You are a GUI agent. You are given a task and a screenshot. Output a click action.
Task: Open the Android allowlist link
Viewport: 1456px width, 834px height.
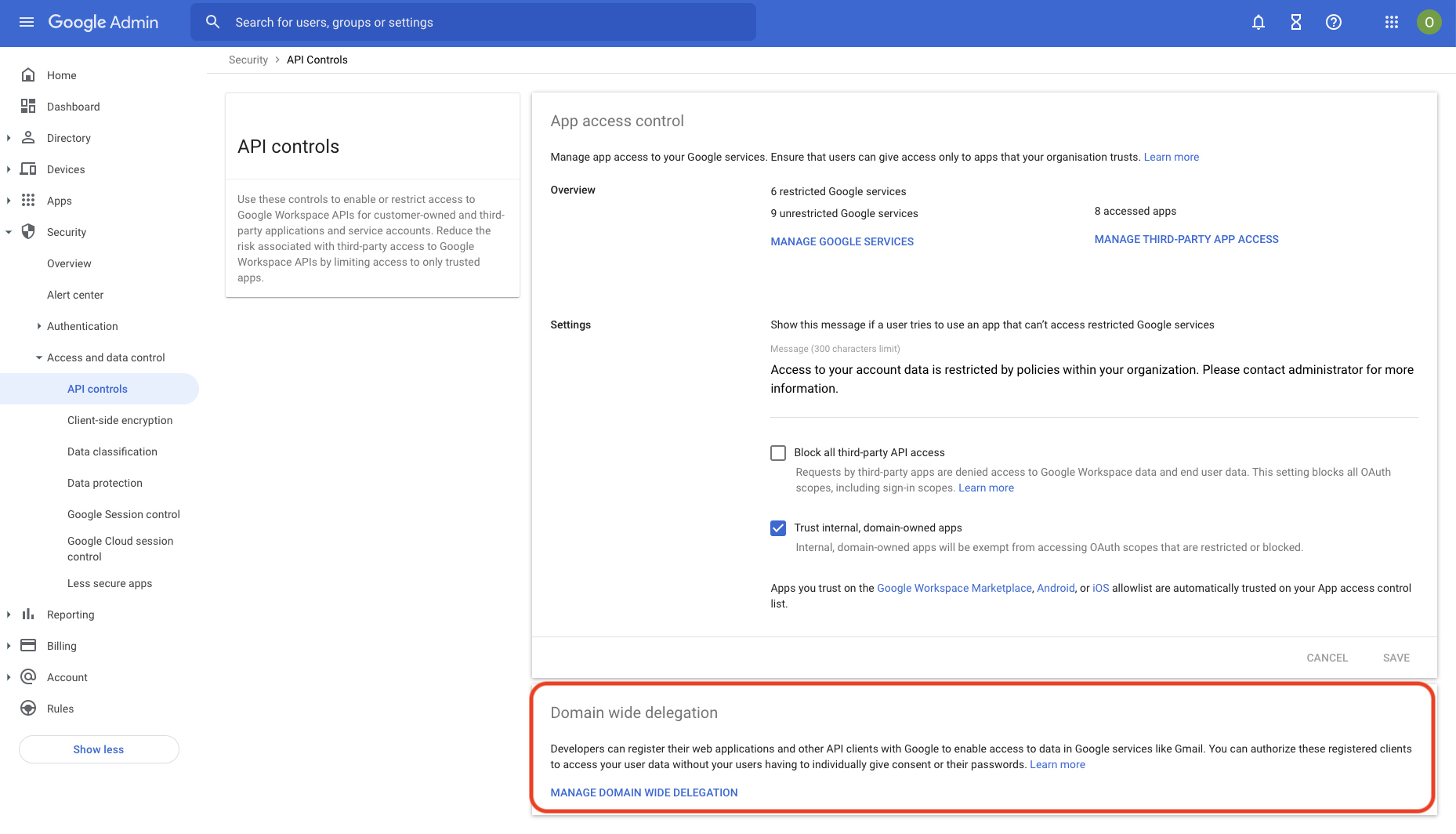click(x=1056, y=588)
